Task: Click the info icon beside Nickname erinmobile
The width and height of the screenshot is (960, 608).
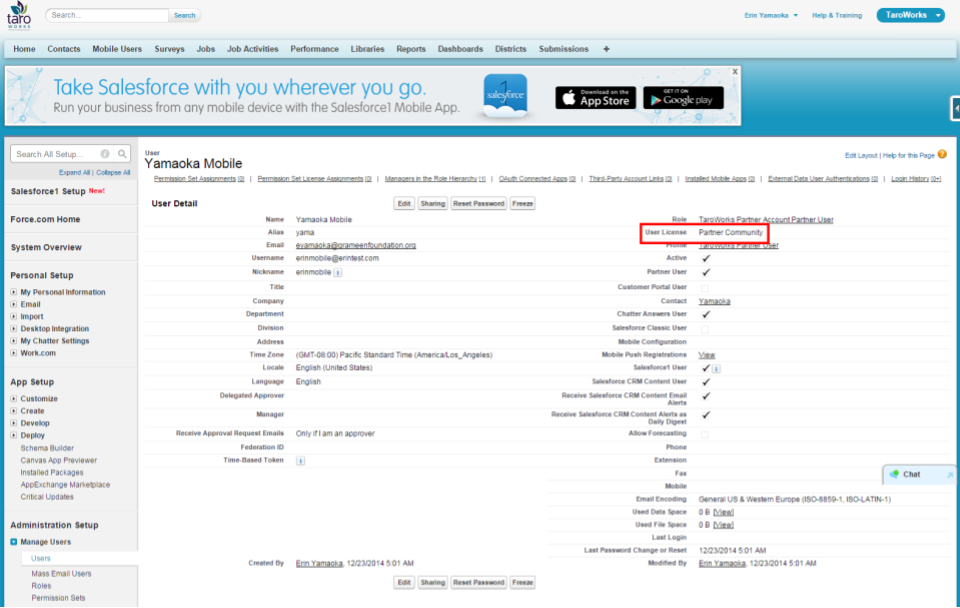Action: point(337,272)
